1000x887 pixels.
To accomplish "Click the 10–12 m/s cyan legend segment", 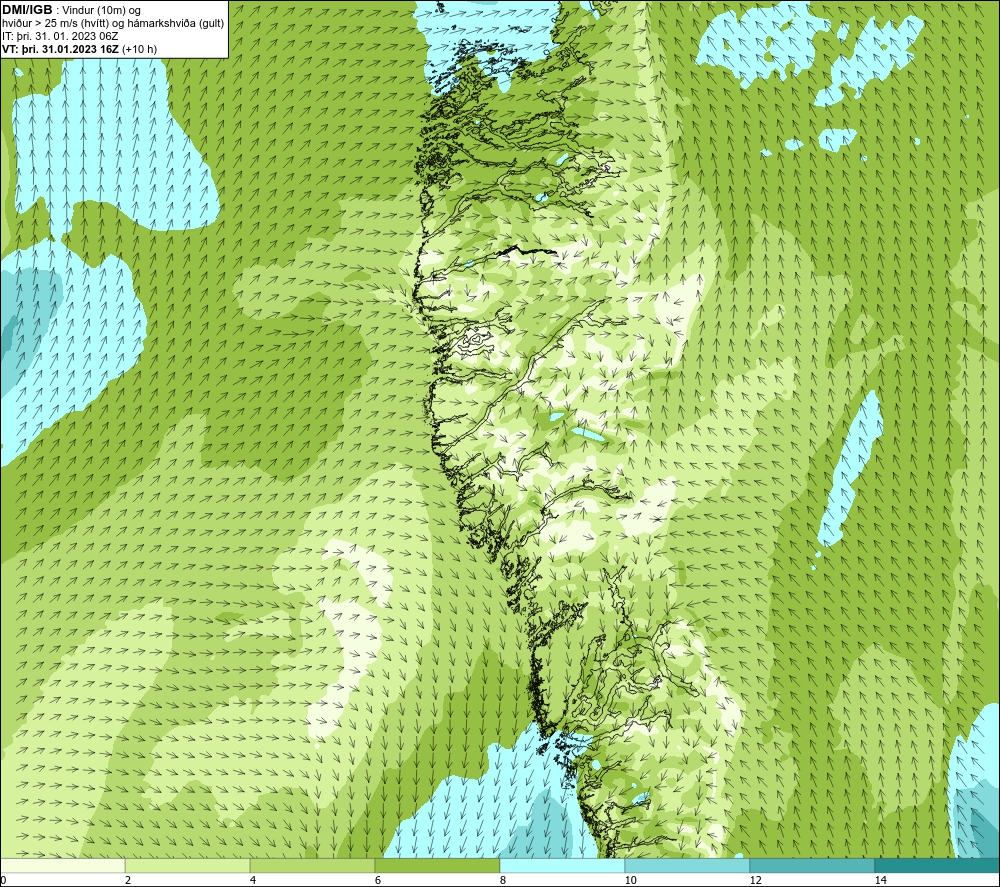I will (x=688, y=865).
